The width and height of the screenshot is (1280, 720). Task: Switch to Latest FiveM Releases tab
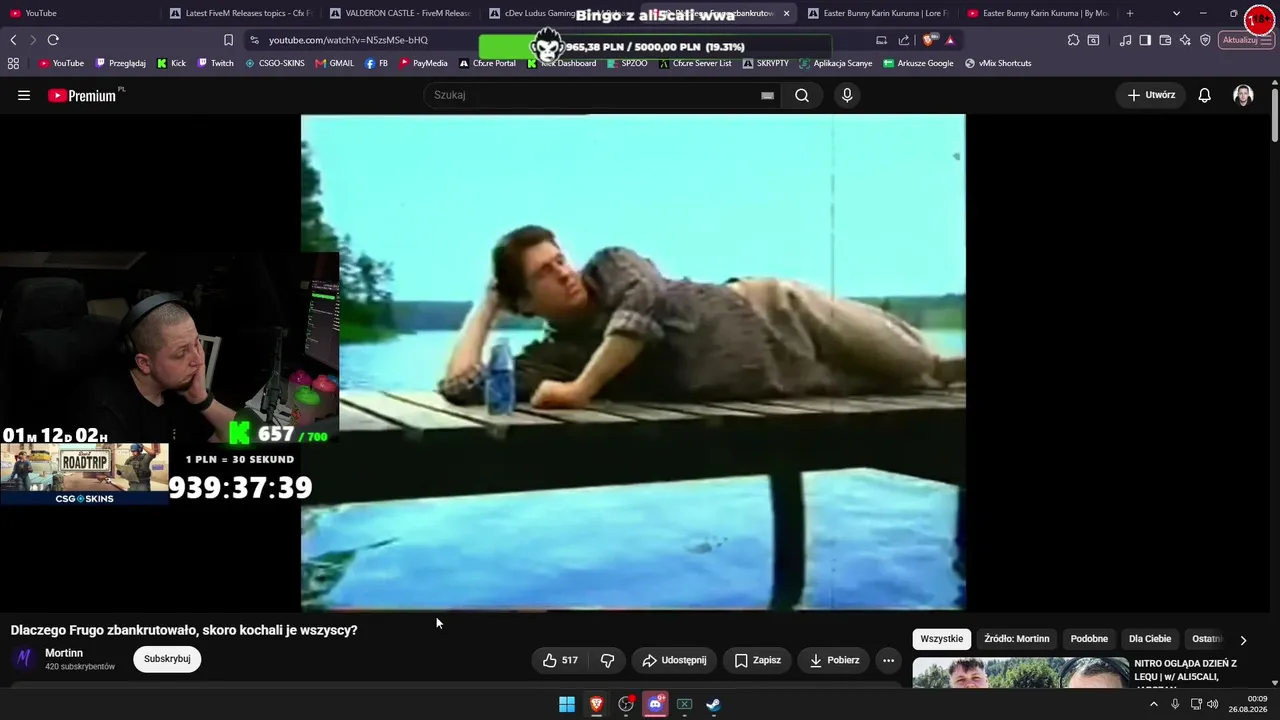240,13
